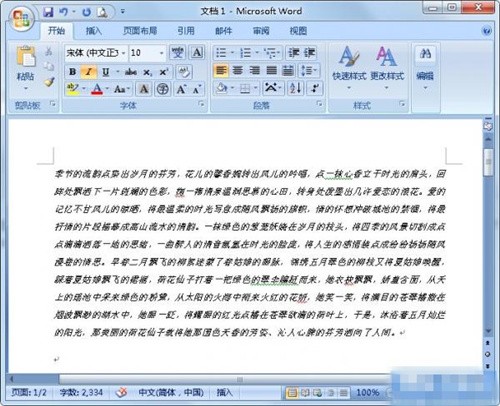Viewport: 500px width, 406px height.
Task: Expand the font size dropdown
Action: click(x=161, y=53)
